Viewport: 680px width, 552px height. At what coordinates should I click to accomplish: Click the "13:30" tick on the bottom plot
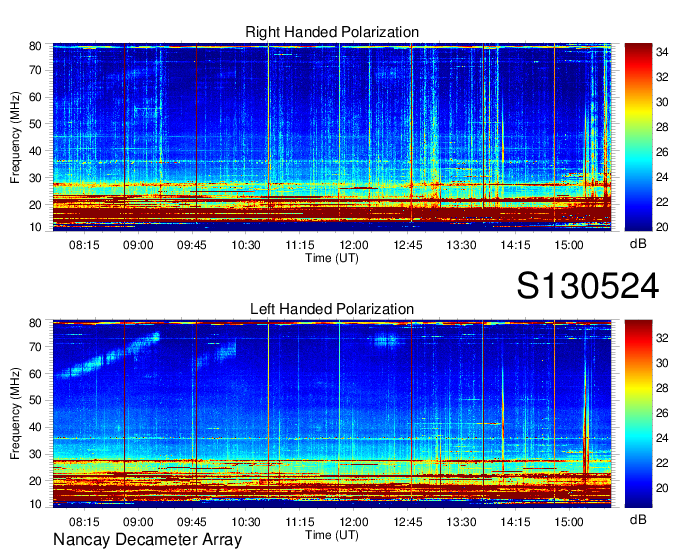[461, 522]
